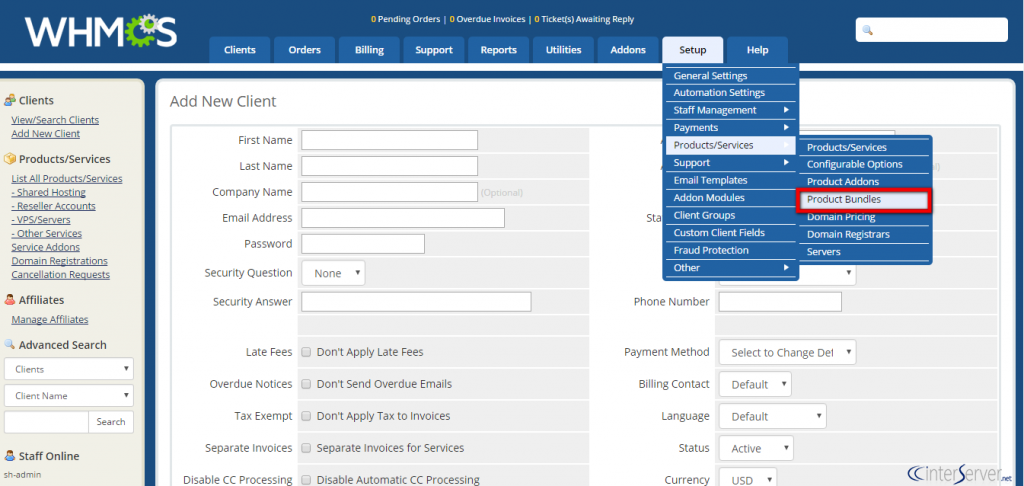The width and height of the screenshot is (1024, 486).
Task: Open the Client Name search field dropdown
Action: pyautogui.click(x=69, y=396)
